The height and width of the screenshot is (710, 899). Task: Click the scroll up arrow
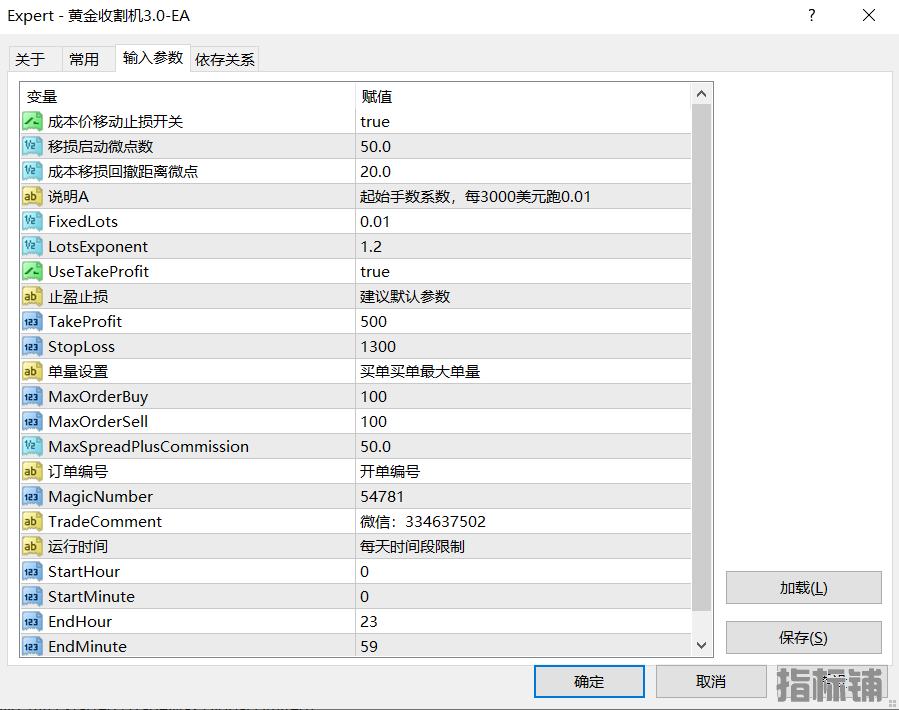pyautogui.click(x=701, y=94)
